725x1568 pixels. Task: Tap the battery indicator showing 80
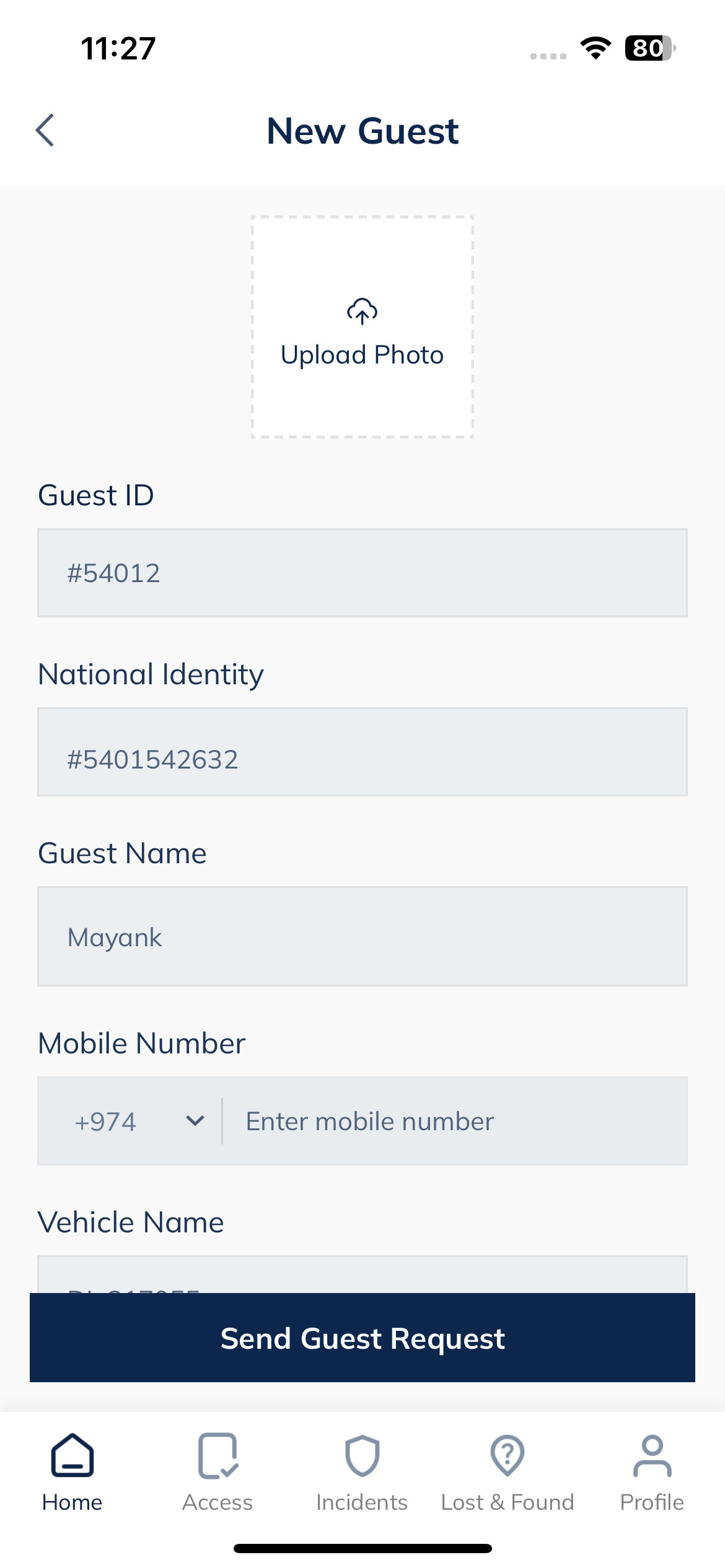click(650, 48)
